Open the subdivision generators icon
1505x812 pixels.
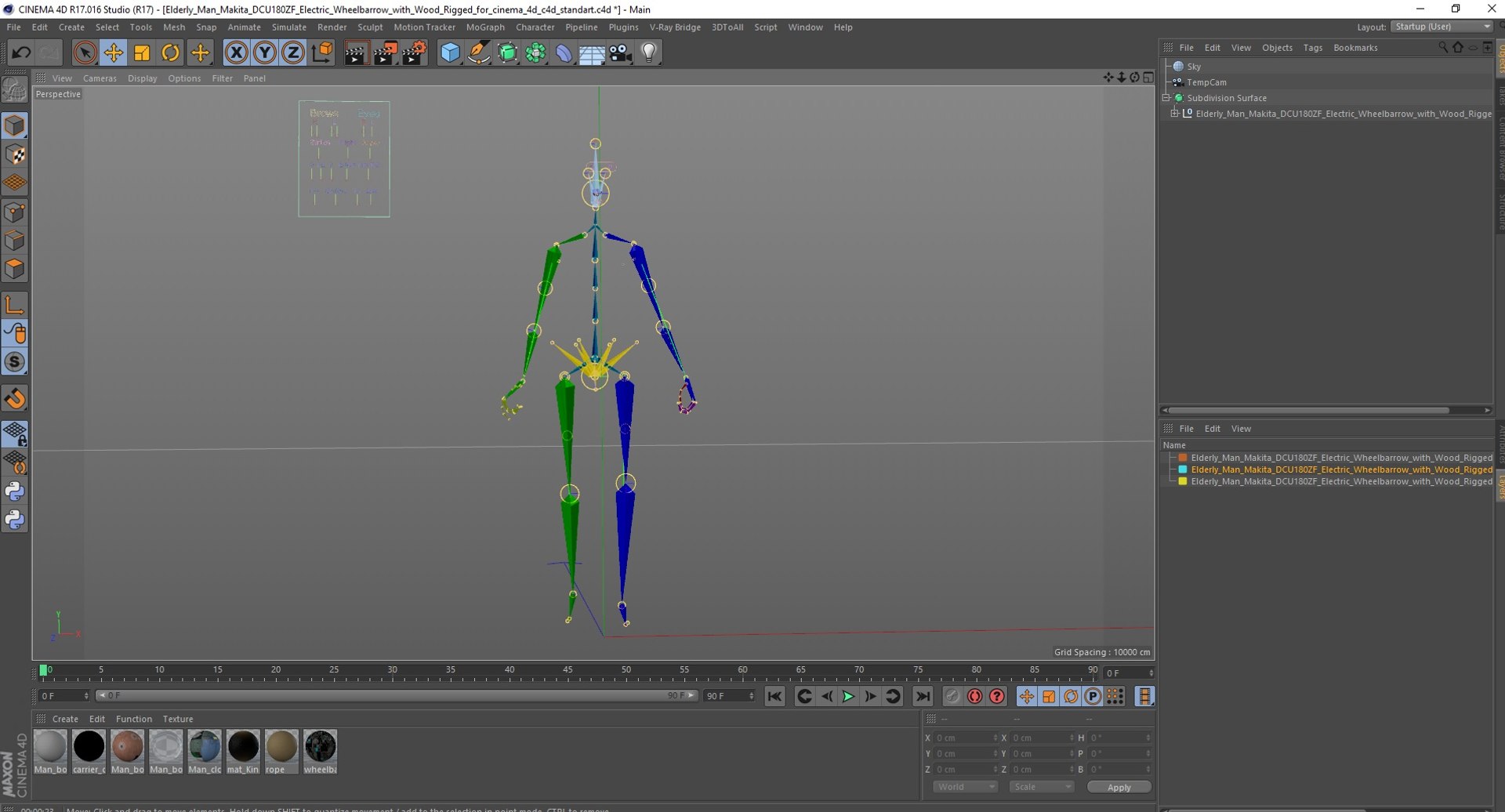click(507, 53)
